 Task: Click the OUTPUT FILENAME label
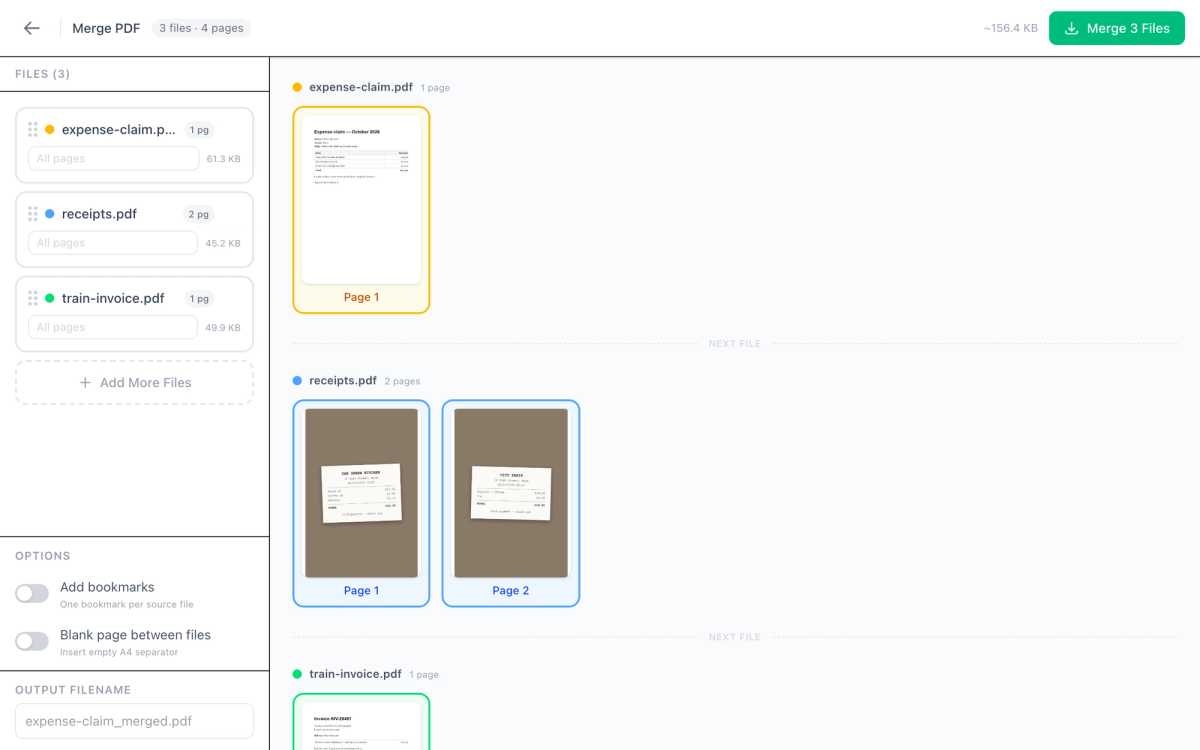pos(73,690)
